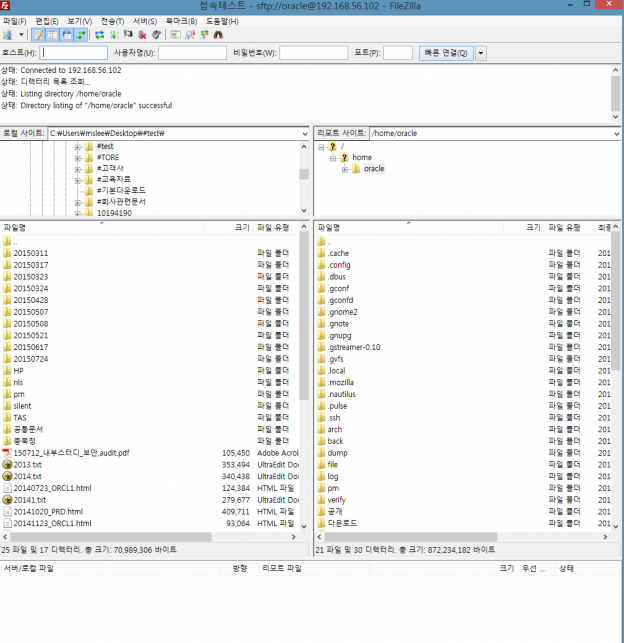Toggle transfer queue display

pos(80,35)
